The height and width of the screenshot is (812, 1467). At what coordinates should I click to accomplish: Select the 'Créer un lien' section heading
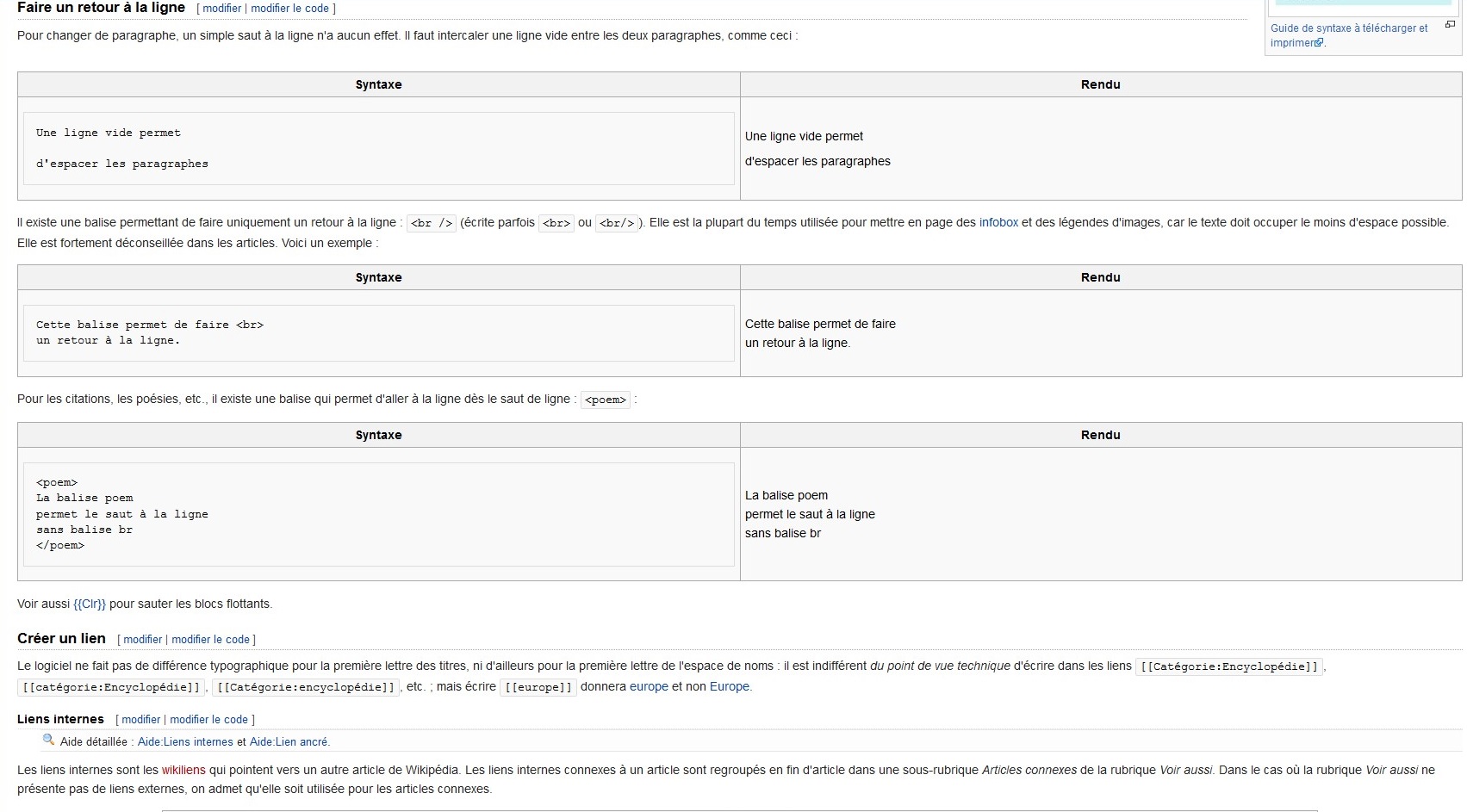click(x=60, y=638)
